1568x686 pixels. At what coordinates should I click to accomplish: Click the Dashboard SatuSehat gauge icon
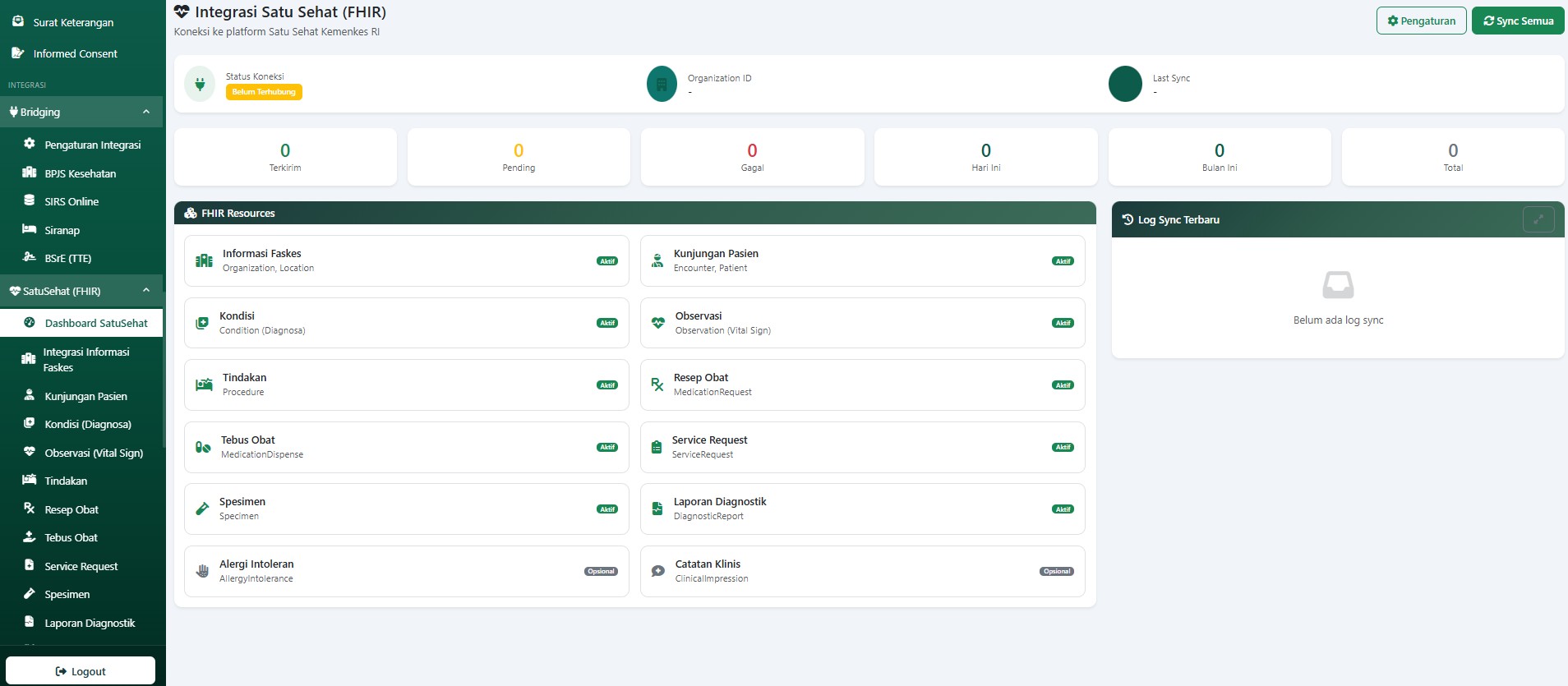click(30, 323)
